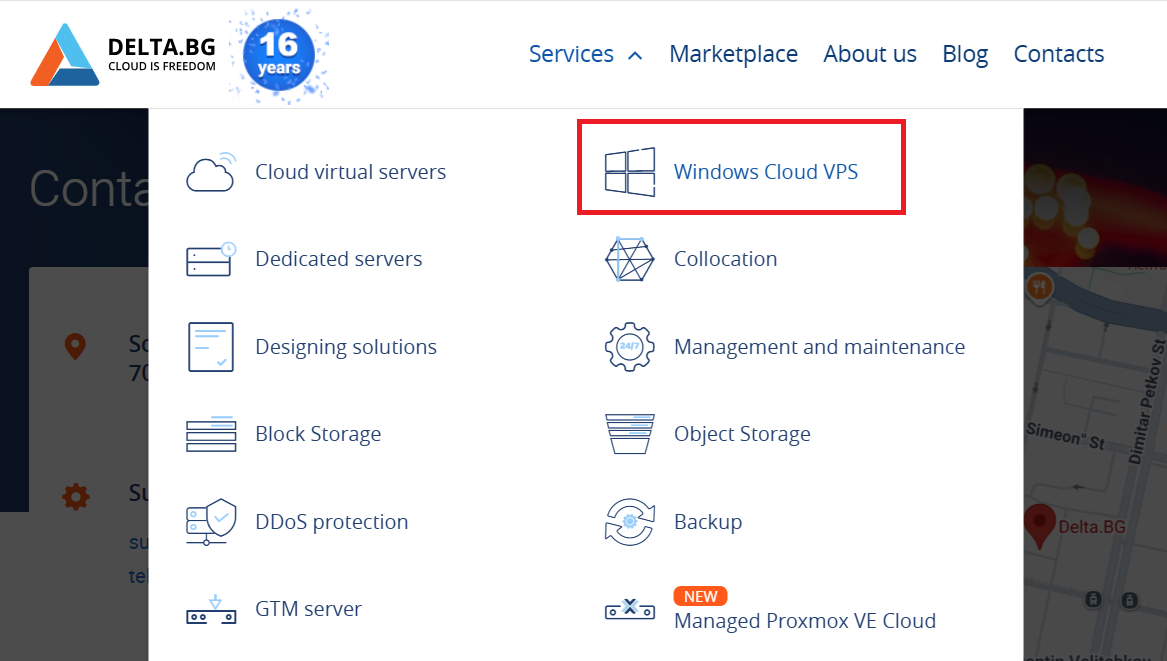Image resolution: width=1167 pixels, height=661 pixels.
Task: Open Windows Cloud VPS link
Action: click(x=766, y=172)
